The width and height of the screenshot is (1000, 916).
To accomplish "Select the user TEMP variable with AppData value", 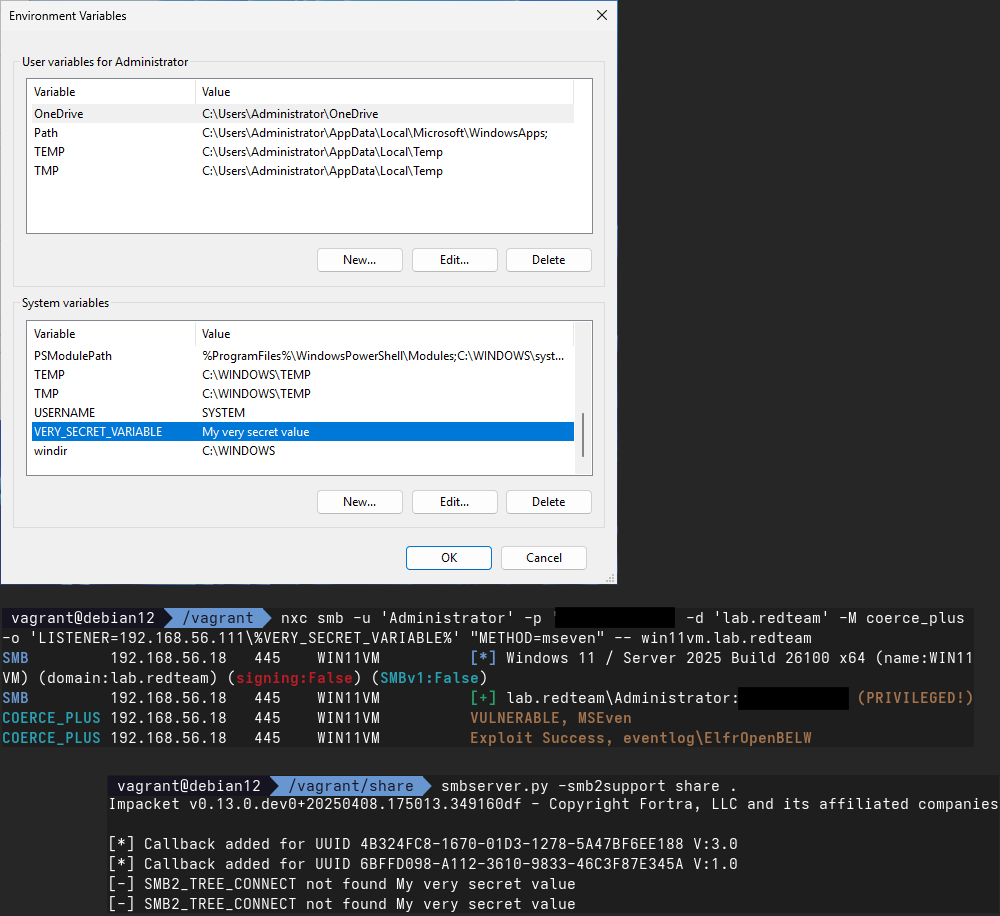I will tap(302, 152).
